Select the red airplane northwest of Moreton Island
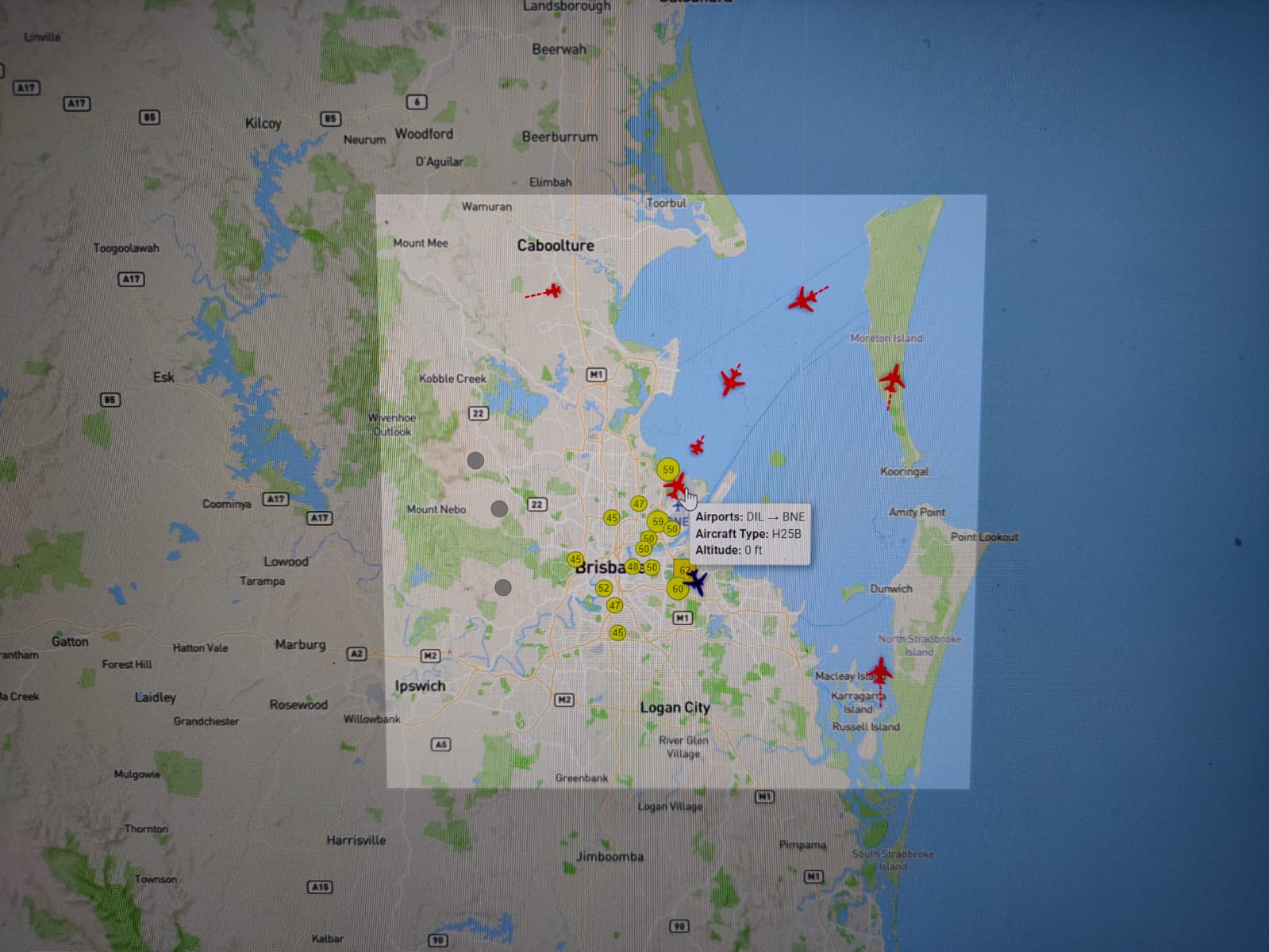 [803, 300]
